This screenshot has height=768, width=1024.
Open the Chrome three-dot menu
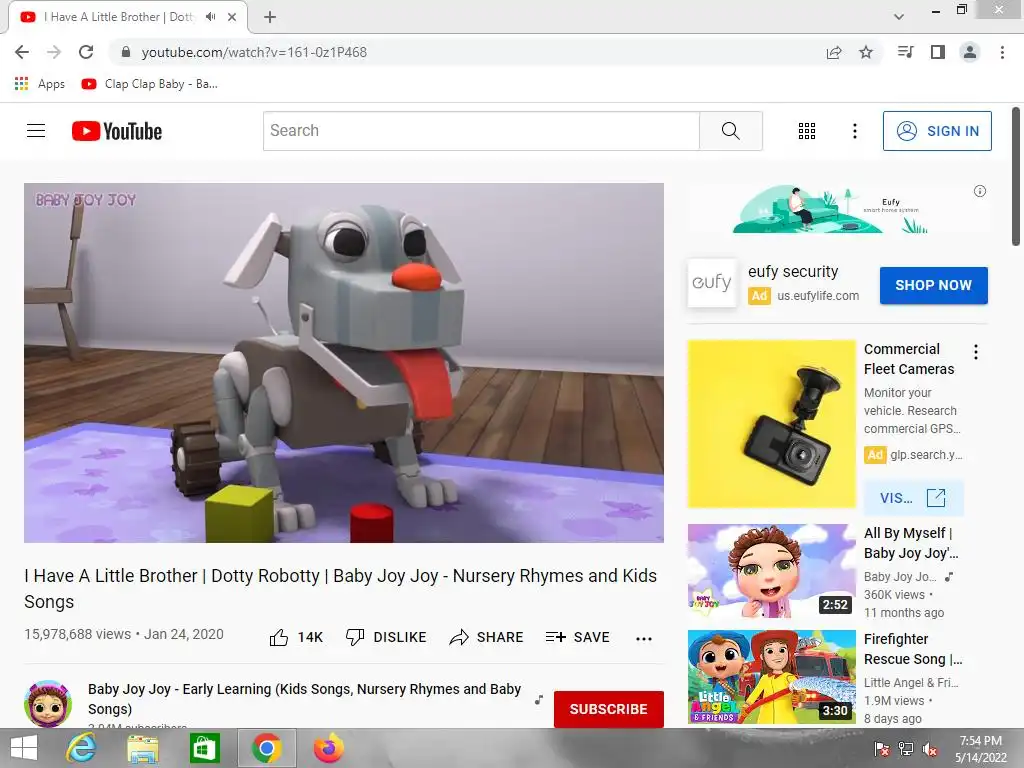click(x=1002, y=52)
